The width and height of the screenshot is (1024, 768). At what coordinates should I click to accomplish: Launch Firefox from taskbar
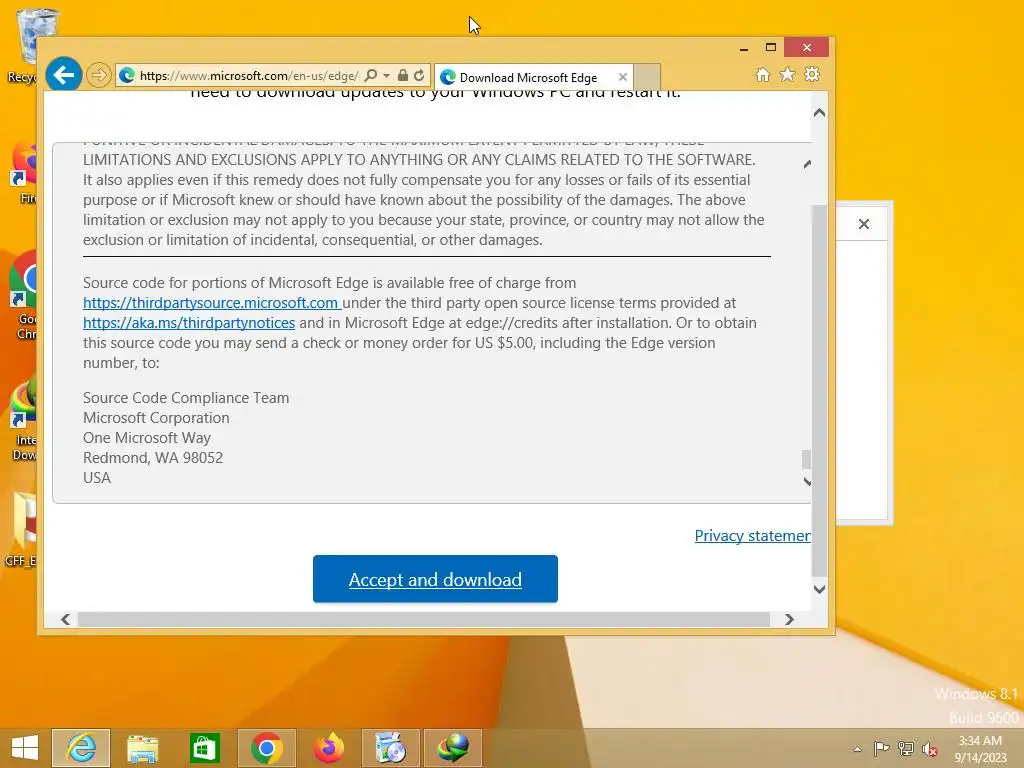click(328, 748)
